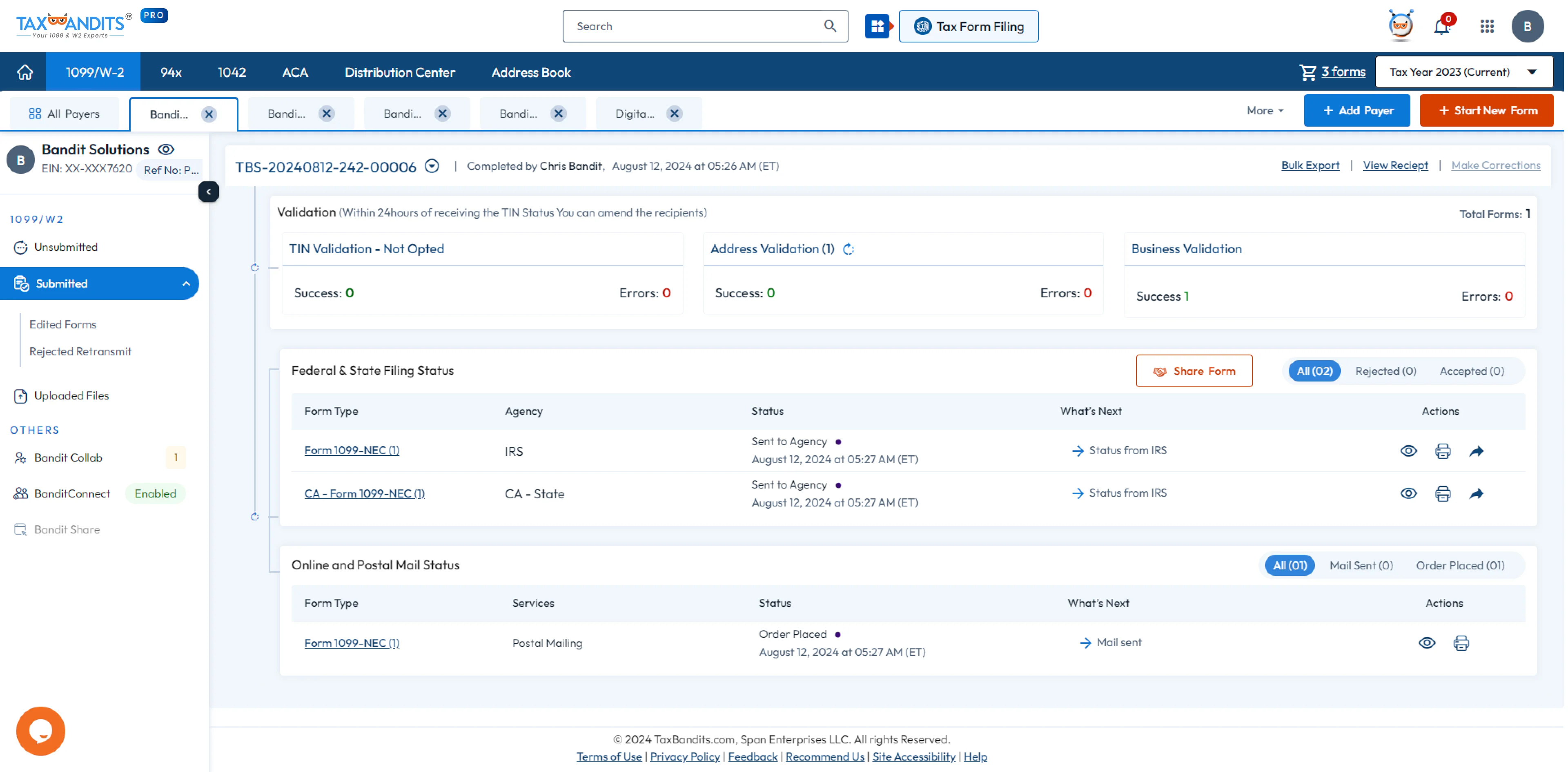Open the CA - Form 1099-NEC (1) link
This screenshot has height=772, width=1568.
point(364,494)
